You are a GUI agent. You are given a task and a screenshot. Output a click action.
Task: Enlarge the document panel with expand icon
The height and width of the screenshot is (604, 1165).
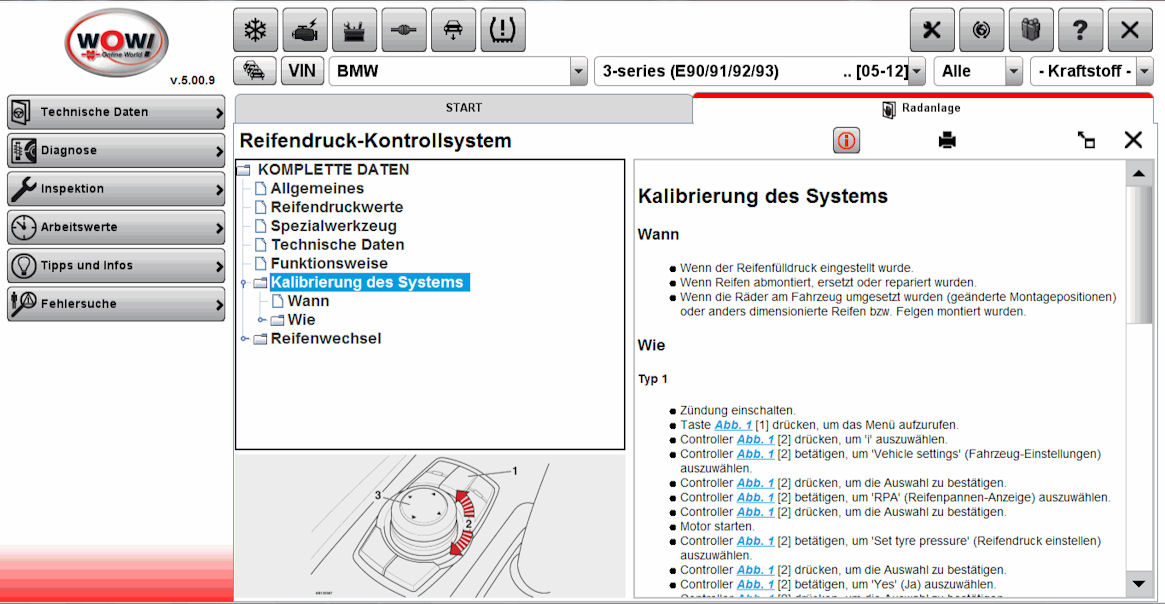(x=1086, y=140)
